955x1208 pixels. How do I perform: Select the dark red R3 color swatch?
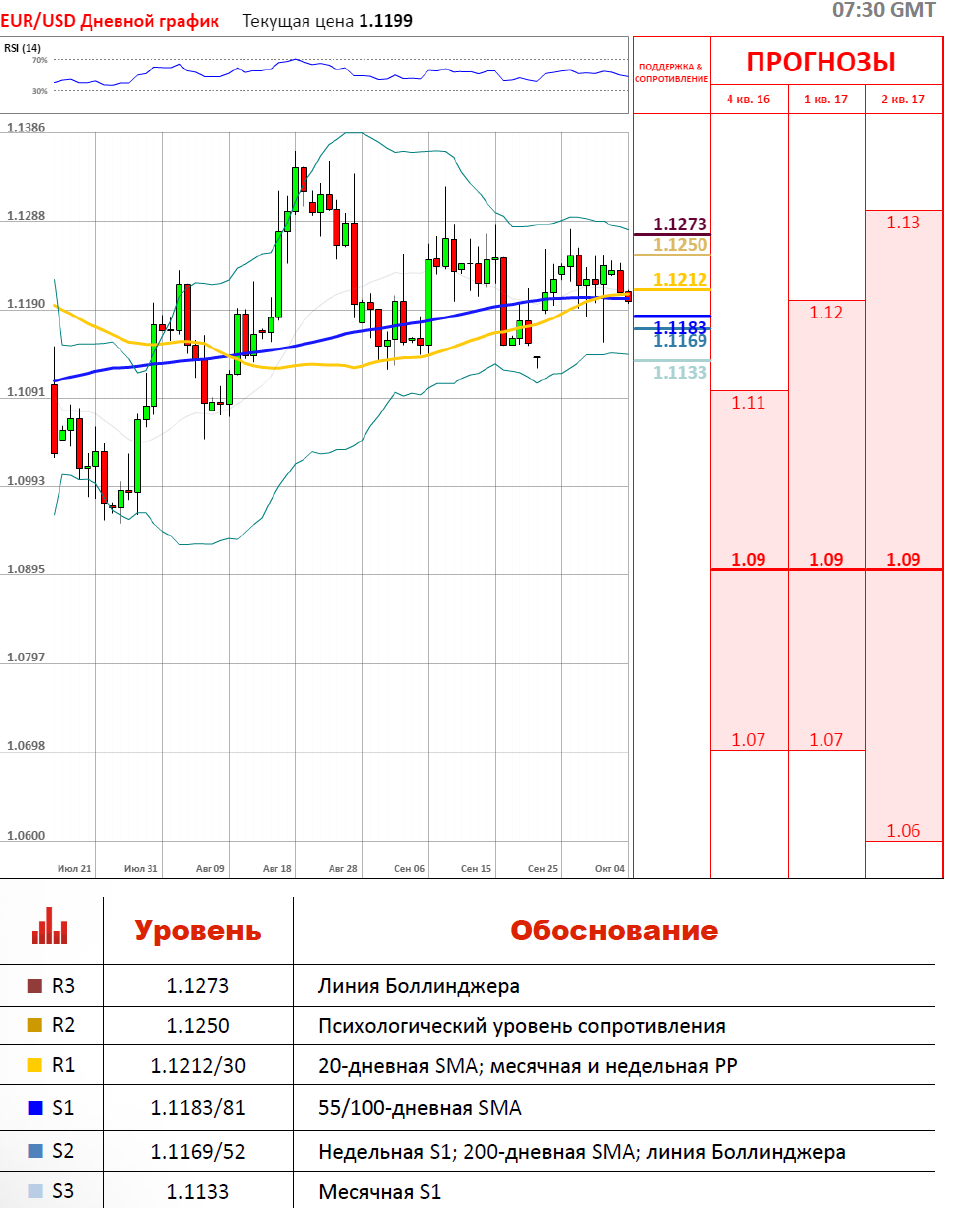[35, 987]
